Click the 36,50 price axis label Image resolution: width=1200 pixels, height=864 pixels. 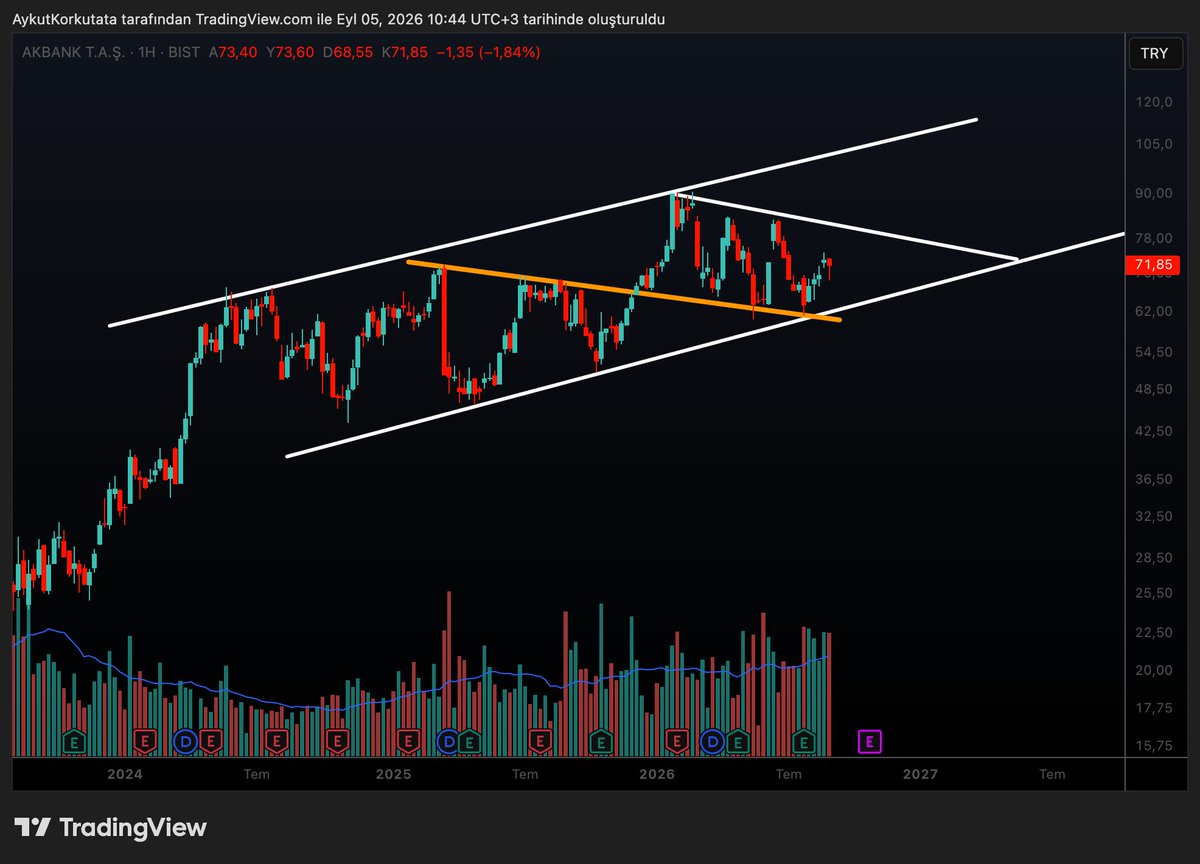(x=1155, y=479)
